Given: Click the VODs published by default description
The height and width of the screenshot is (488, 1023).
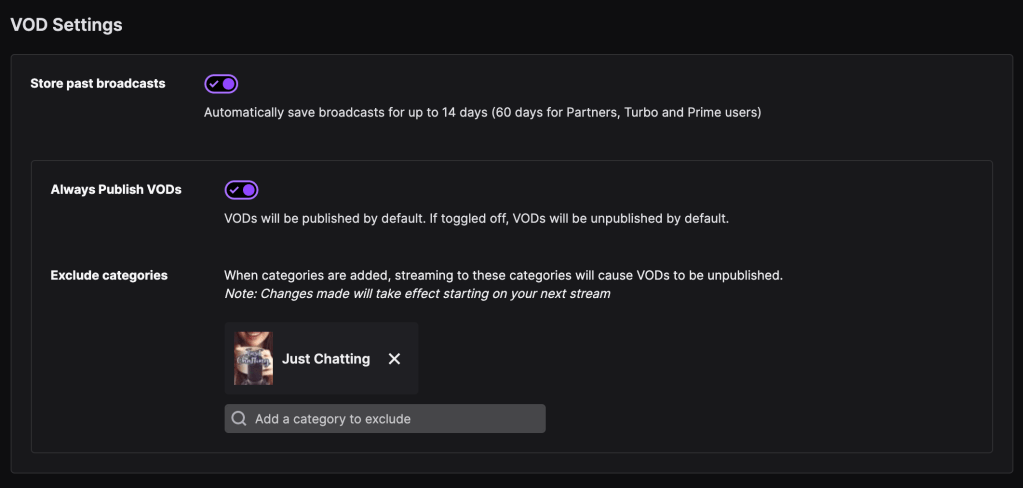Looking at the screenshot, I should click(476, 218).
